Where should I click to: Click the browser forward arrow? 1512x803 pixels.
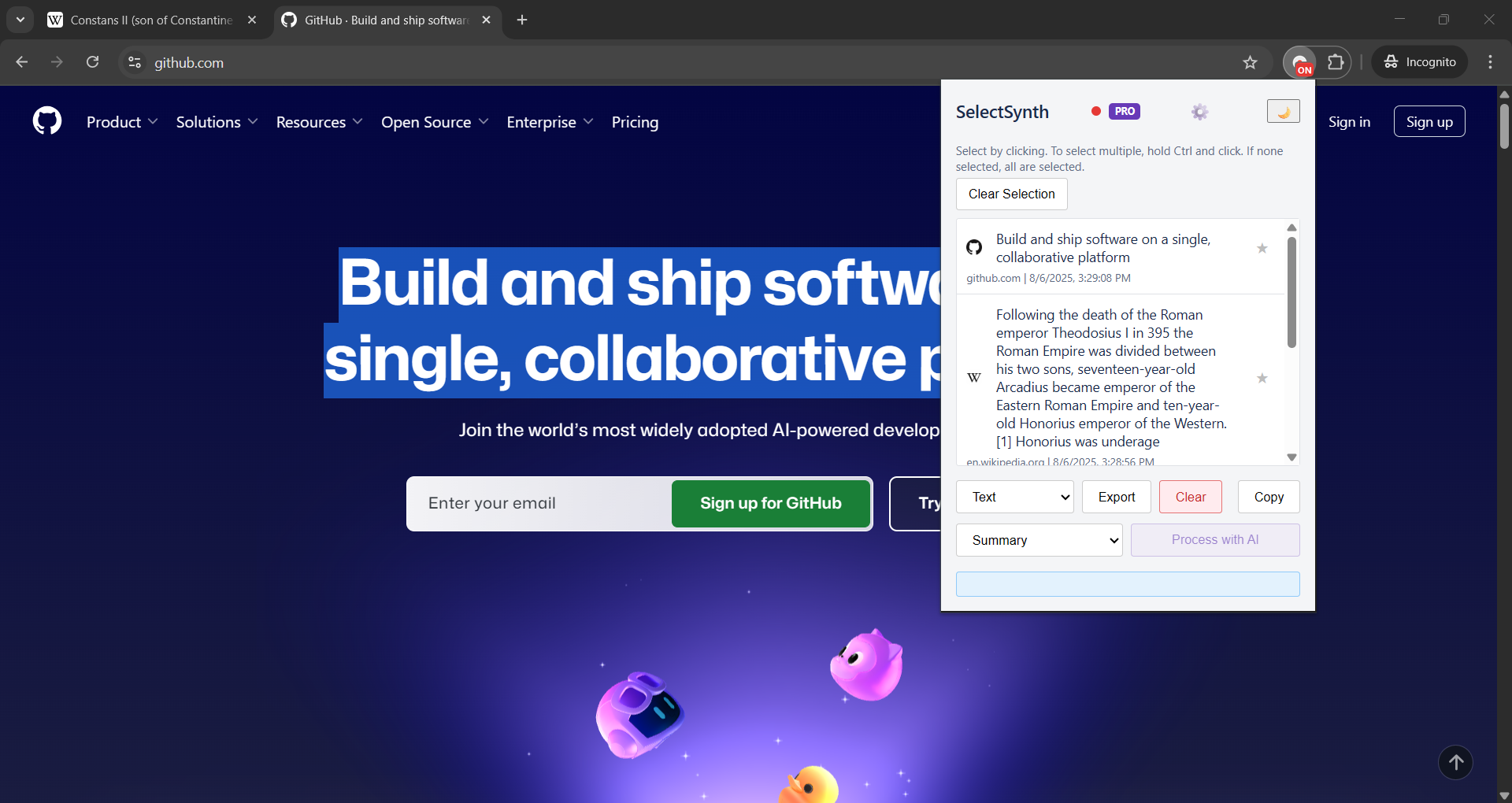57,61
